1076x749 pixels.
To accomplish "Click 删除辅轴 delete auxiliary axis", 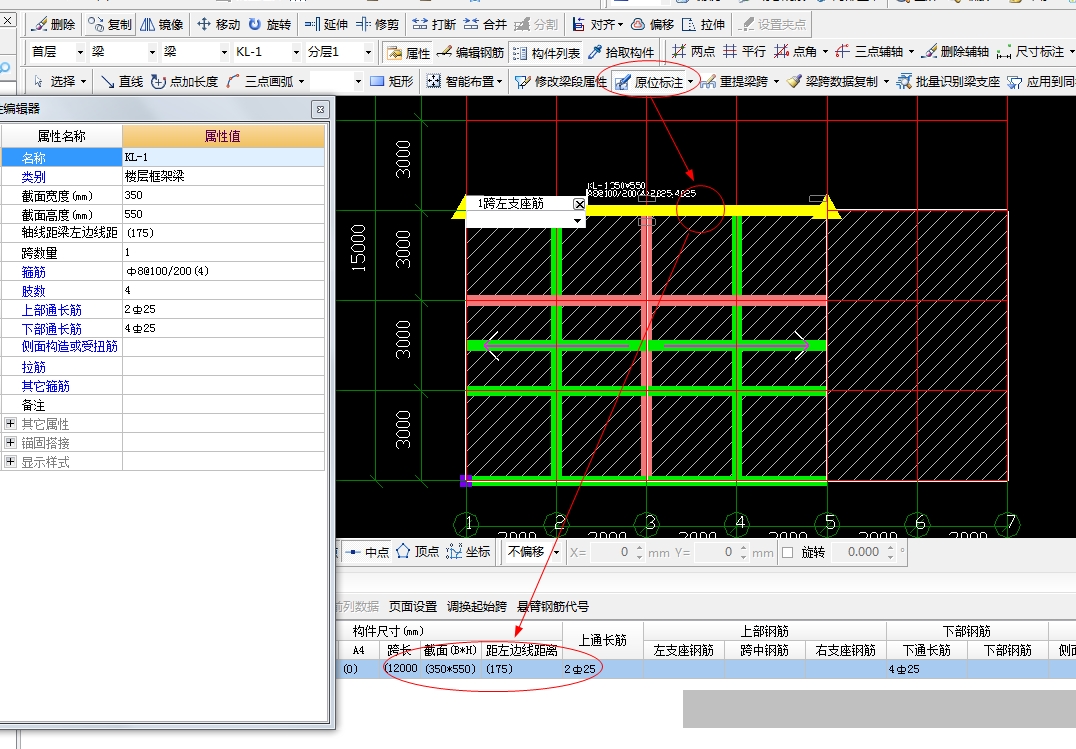I will tap(955, 51).
